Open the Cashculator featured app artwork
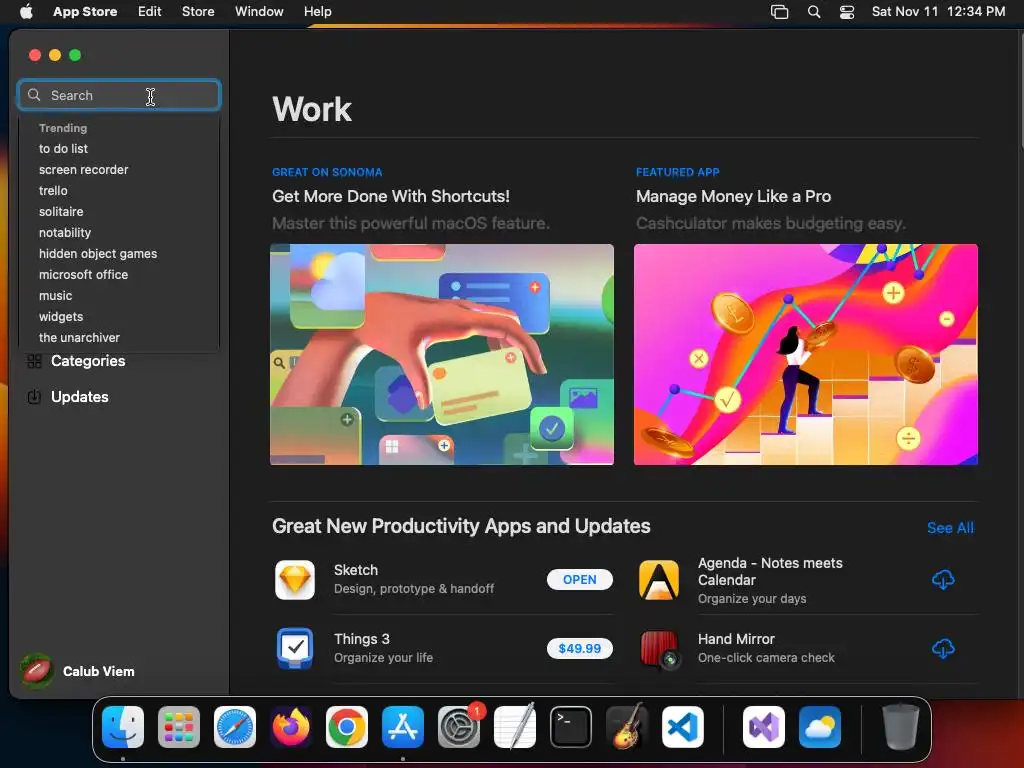Screen dimensions: 1024x768 806,355
